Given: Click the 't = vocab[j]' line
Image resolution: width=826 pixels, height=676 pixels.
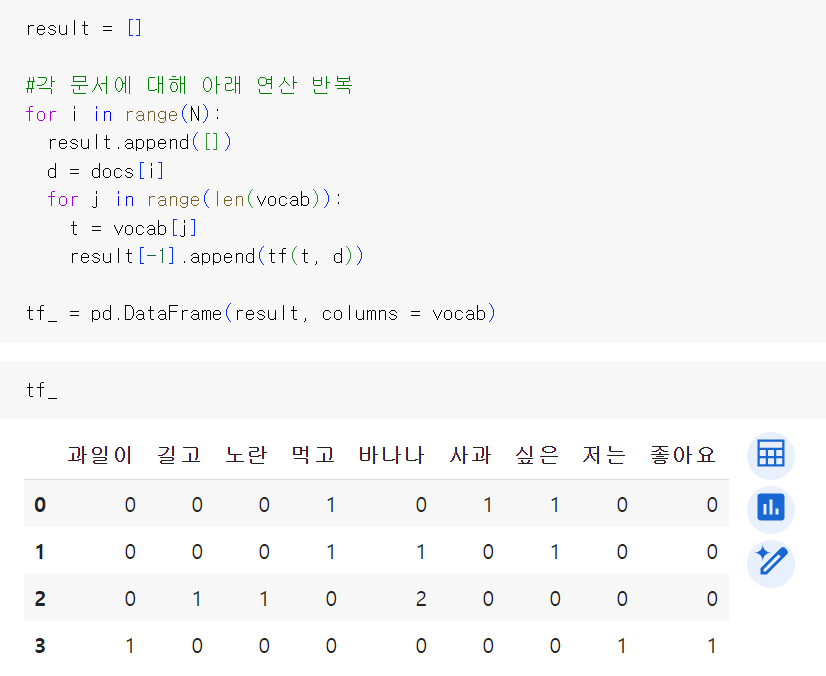Looking at the screenshot, I should tap(133, 228).
